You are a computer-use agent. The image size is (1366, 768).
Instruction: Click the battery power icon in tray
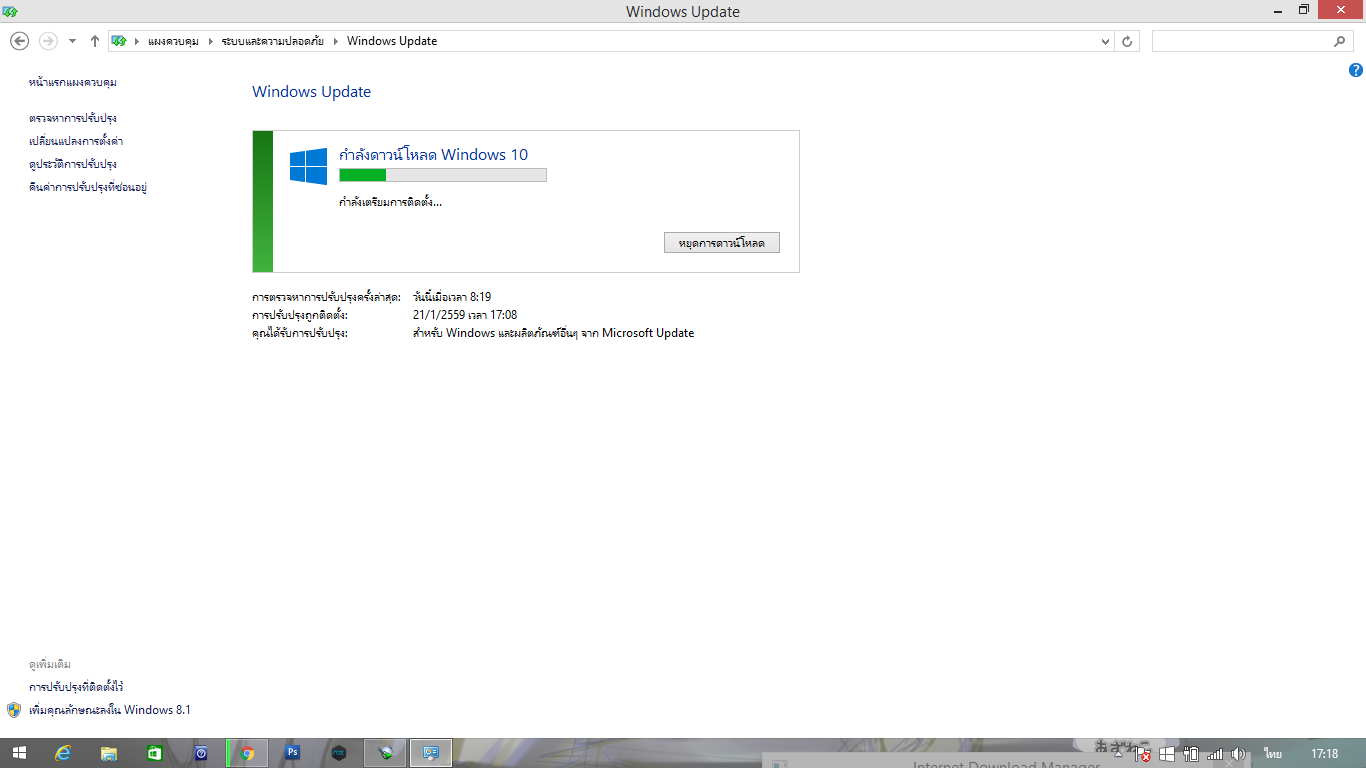[x=1191, y=754]
